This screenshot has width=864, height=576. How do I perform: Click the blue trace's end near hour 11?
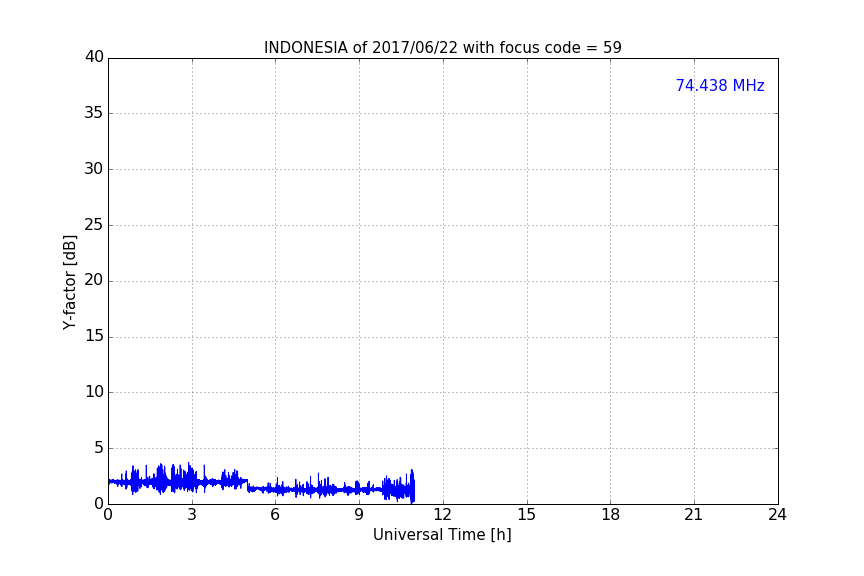tap(412, 487)
